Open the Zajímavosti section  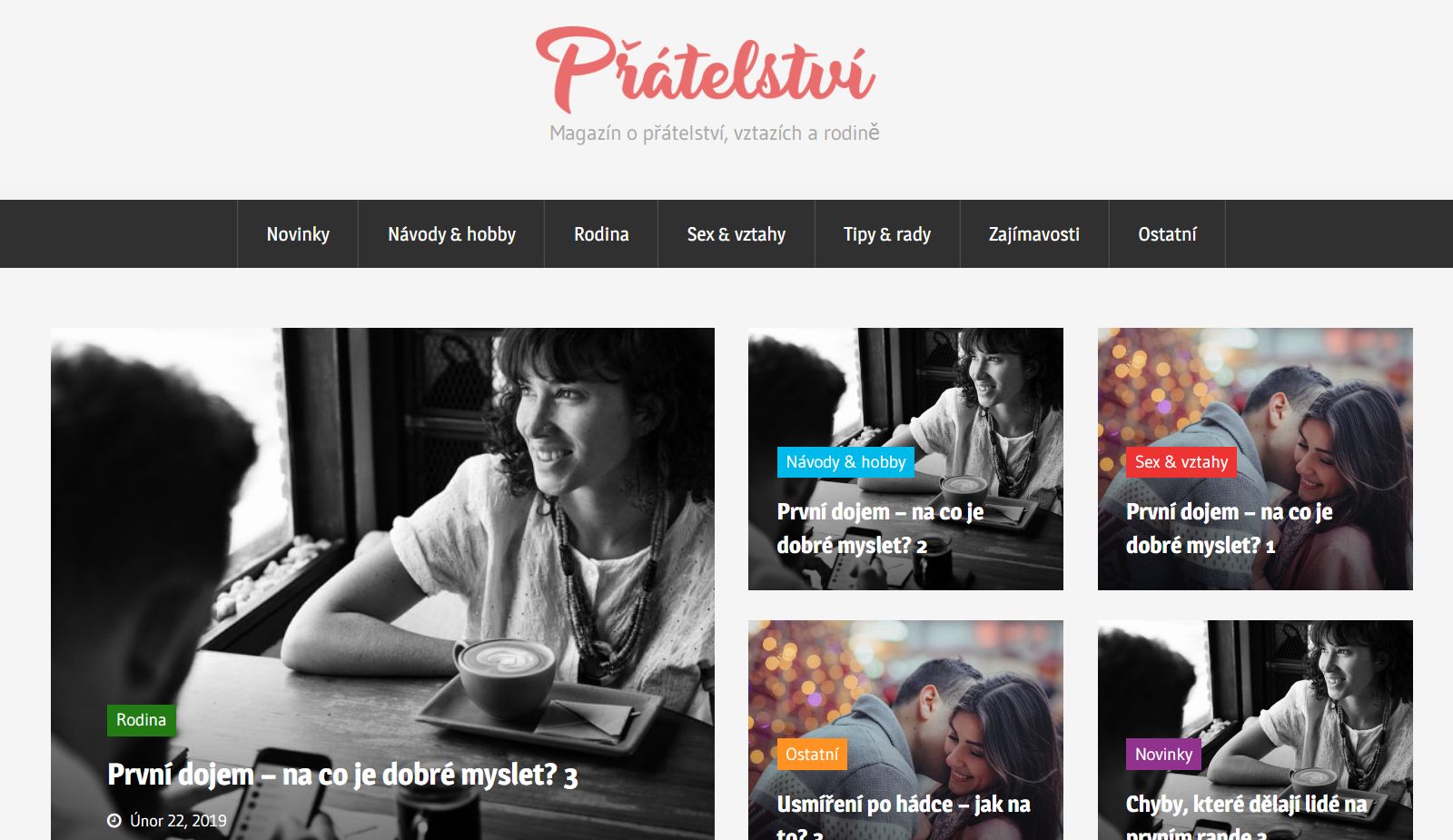1034,234
